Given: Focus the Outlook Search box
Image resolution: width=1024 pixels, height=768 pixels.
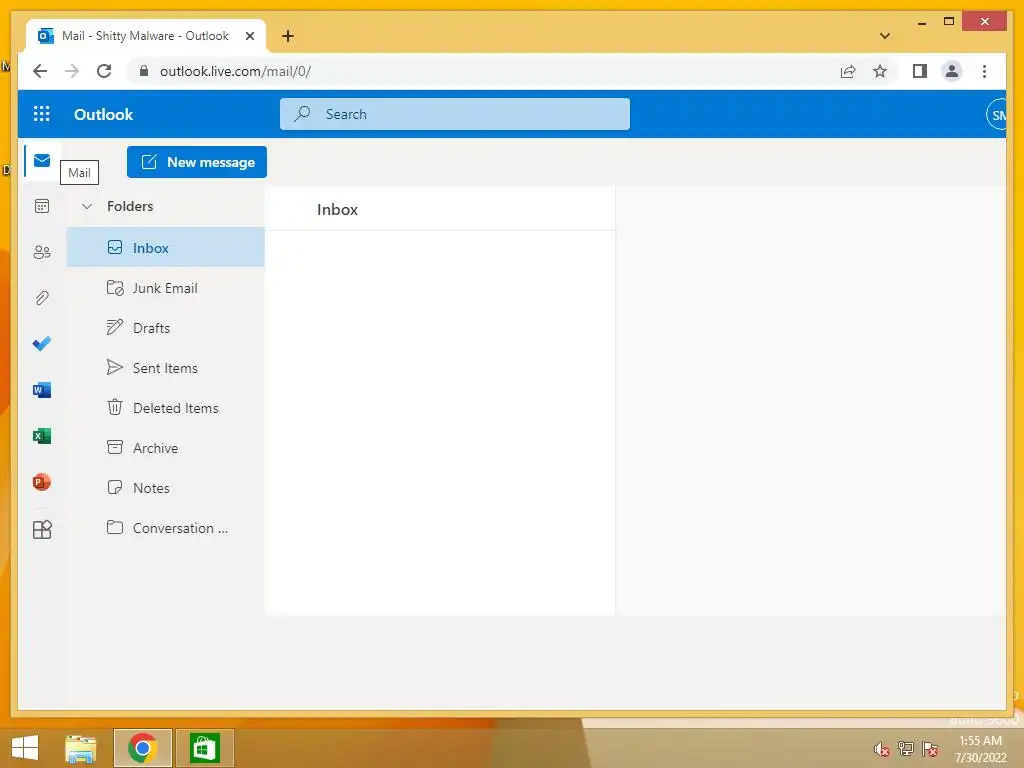Looking at the screenshot, I should pos(455,114).
